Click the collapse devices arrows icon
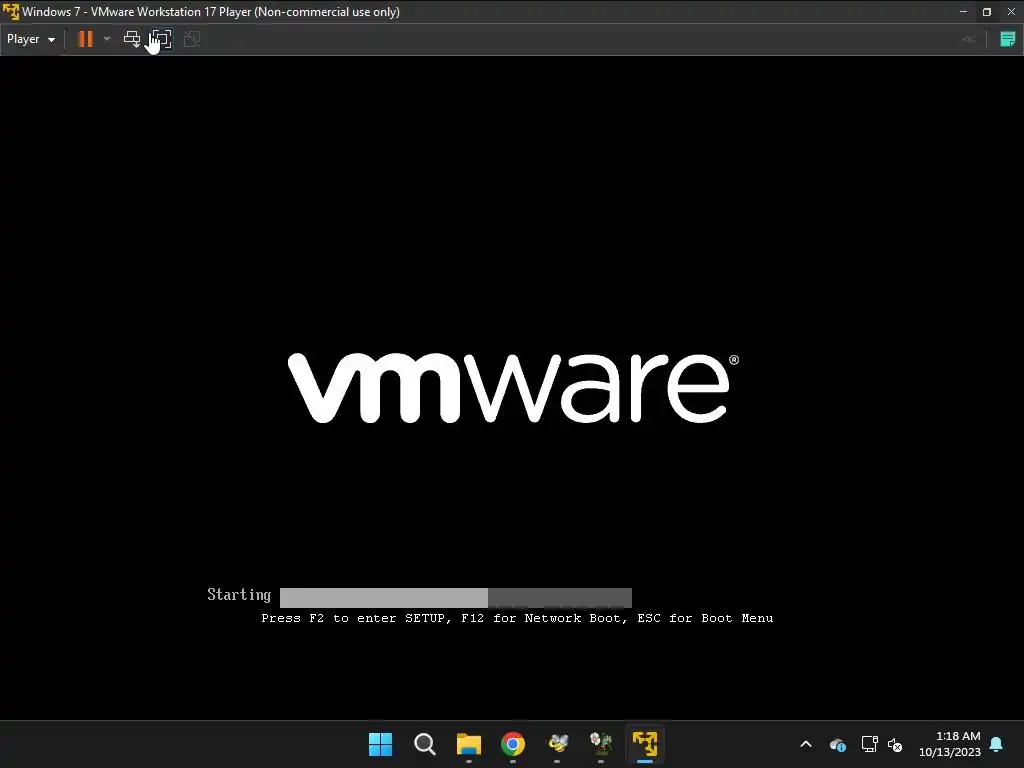Screen dimensions: 1024x768 968,39
